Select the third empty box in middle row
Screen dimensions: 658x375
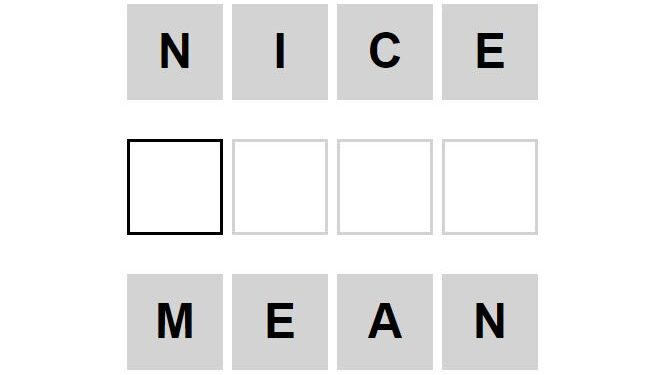point(385,187)
